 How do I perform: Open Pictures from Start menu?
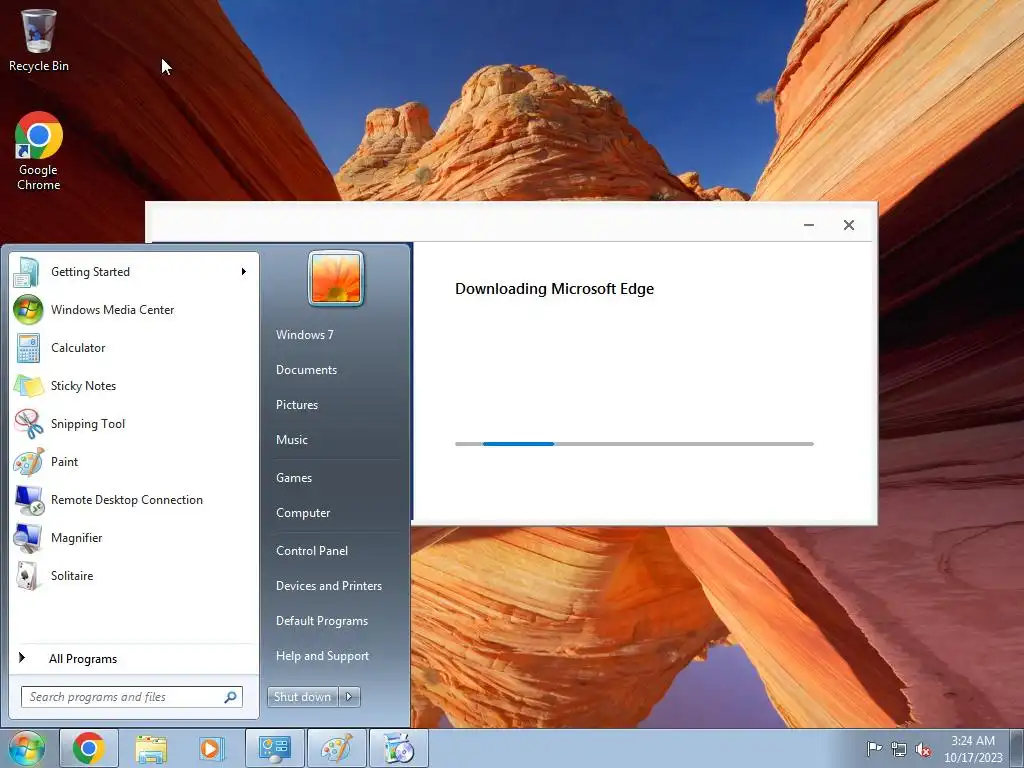coord(297,405)
